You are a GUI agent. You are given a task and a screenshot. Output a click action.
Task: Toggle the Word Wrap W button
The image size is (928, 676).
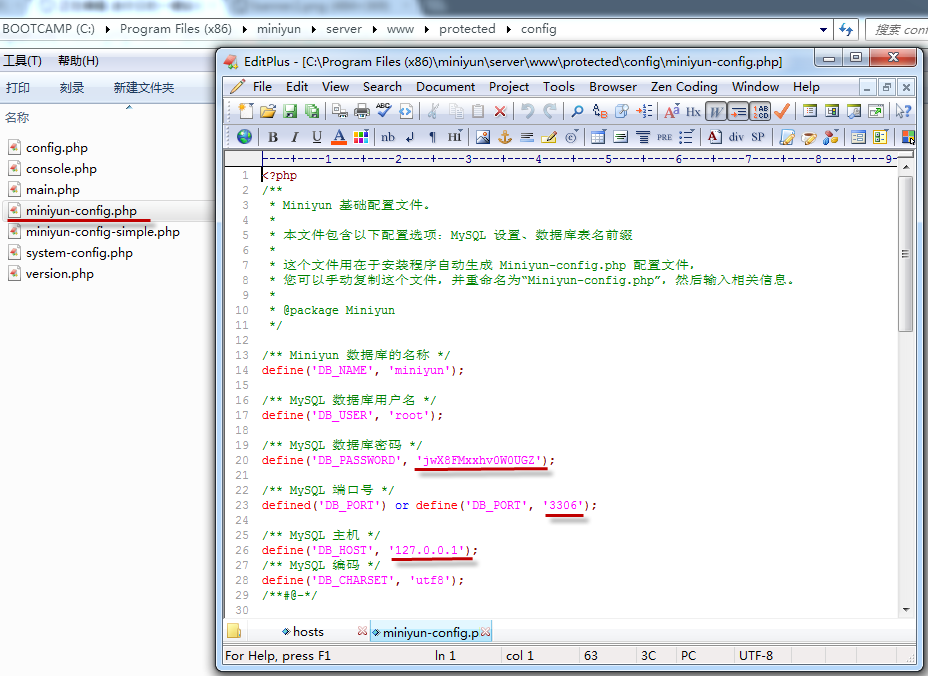point(716,111)
